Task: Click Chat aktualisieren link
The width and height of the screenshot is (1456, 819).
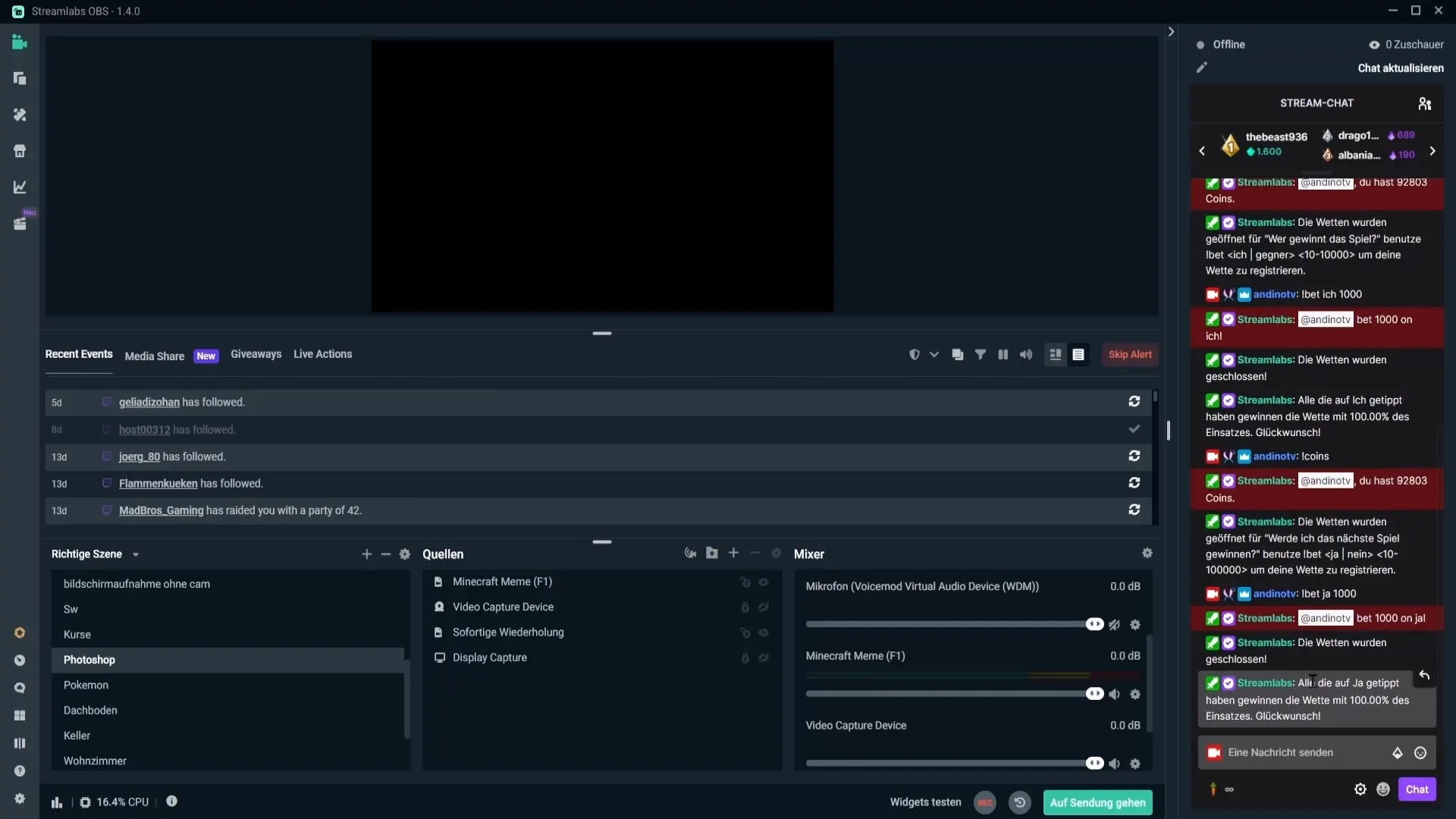Action: pos(1401,68)
